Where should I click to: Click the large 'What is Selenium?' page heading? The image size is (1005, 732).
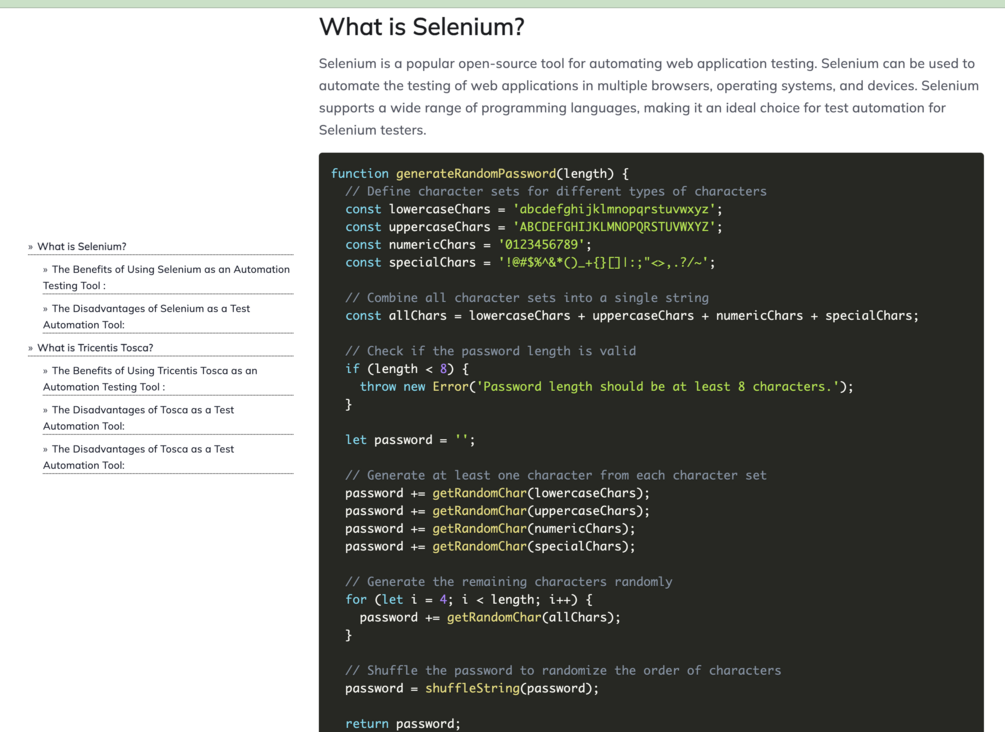pyautogui.click(x=422, y=27)
